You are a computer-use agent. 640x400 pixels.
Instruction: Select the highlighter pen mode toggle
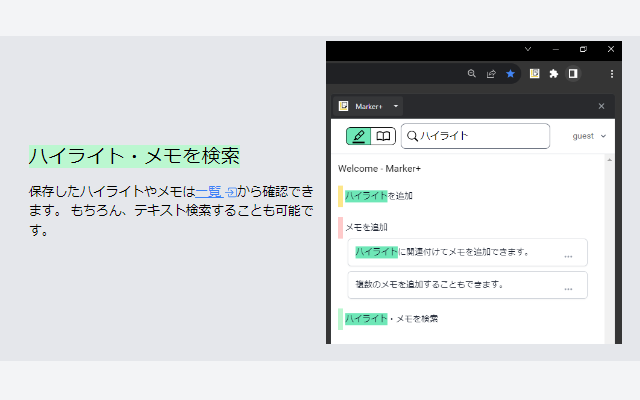358,136
